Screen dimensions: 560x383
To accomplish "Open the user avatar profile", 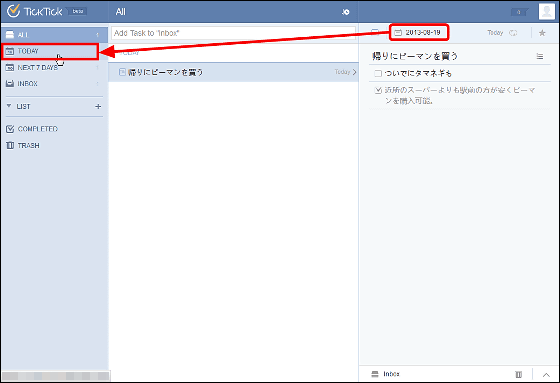I will (546, 11).
